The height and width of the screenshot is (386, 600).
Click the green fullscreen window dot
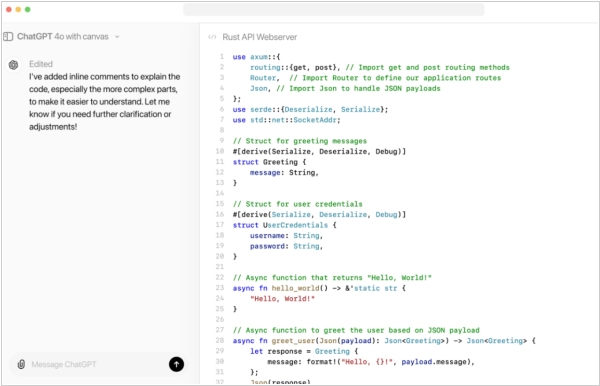click(x=28, y=10)
